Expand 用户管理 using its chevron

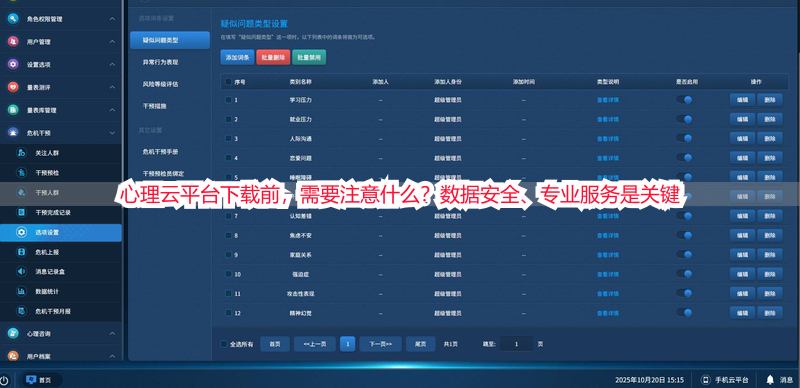112,42
